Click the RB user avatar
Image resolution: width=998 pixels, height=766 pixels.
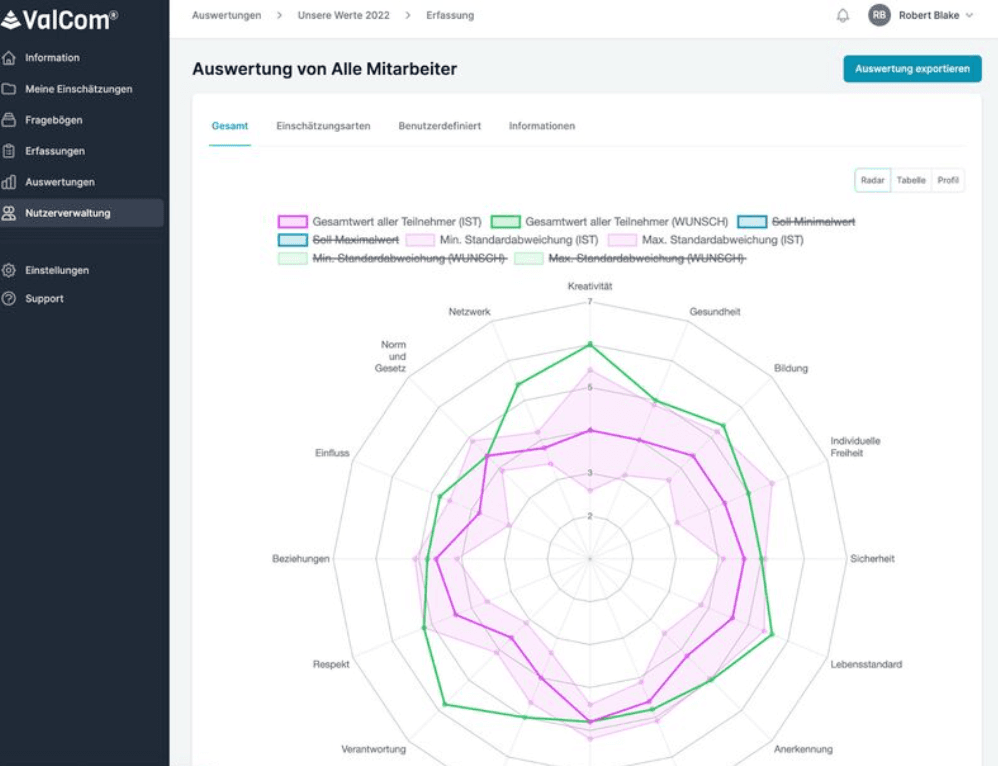[879, 15]
